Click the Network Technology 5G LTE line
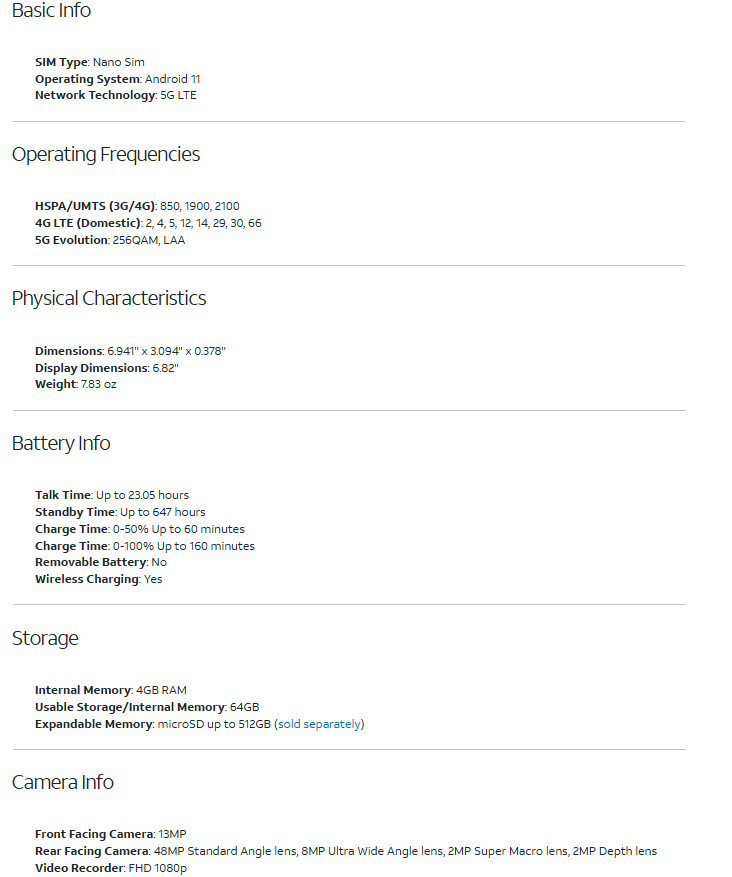This screenshot has width=732, height=877. (x=116, y=95)
